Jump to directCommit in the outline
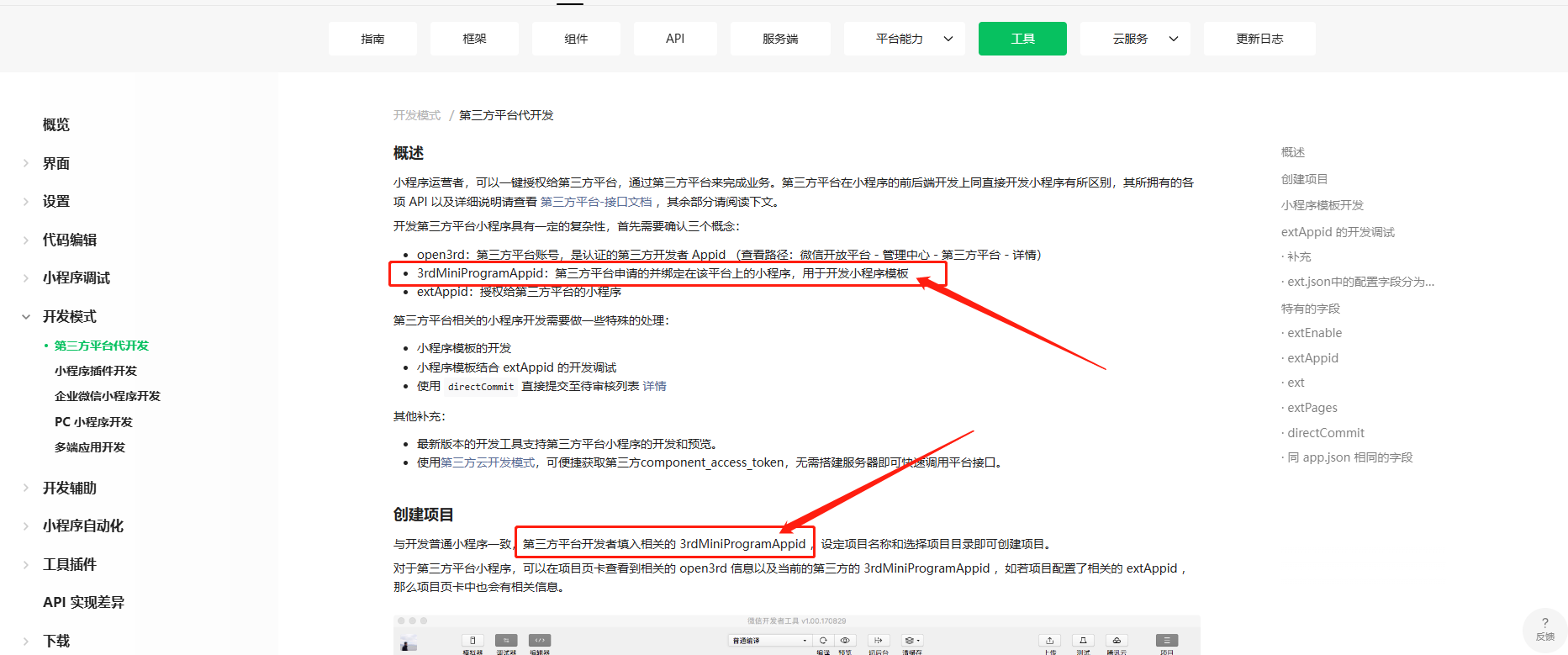Screen dimensions: 1568x655 [1326, 433]
